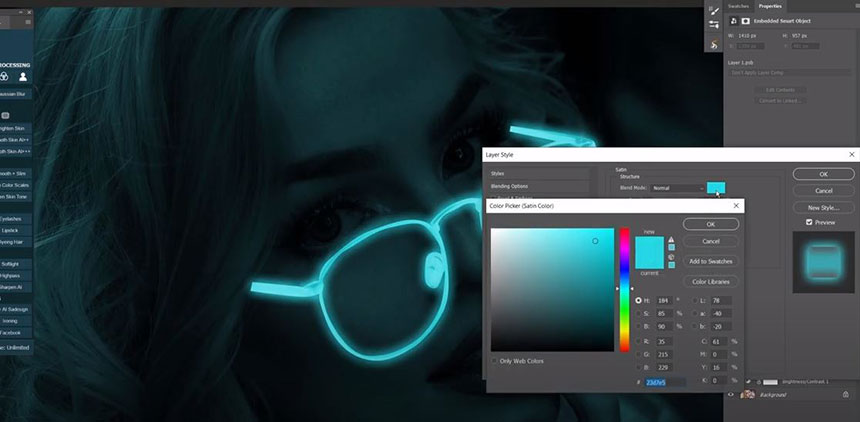Open the Brush Settings panel icon
The image size is (860, 422).
(714, 24)
